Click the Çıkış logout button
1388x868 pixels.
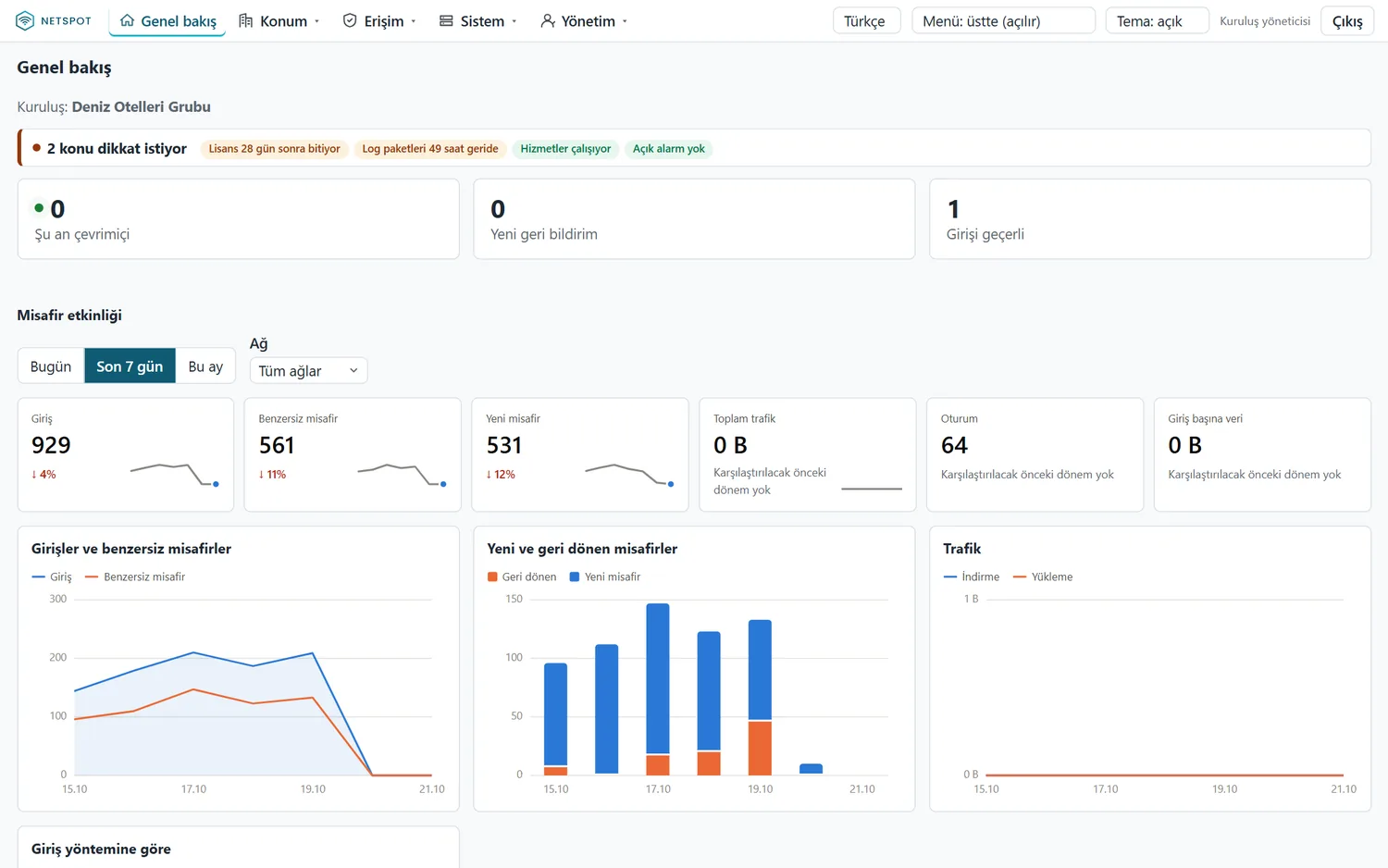click(x=1346, y=20)
